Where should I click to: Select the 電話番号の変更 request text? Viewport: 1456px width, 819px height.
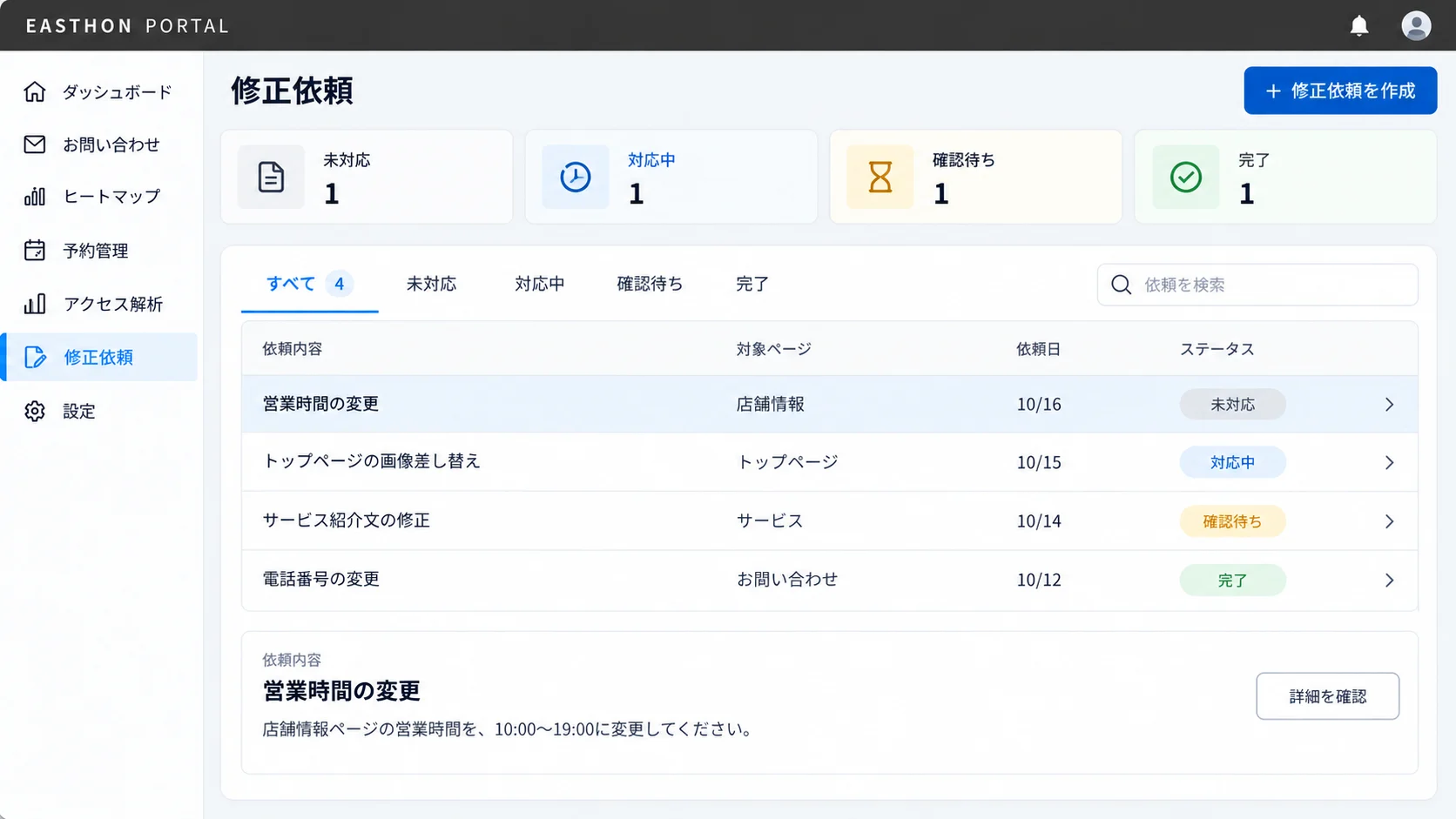(x=321, y=579)
